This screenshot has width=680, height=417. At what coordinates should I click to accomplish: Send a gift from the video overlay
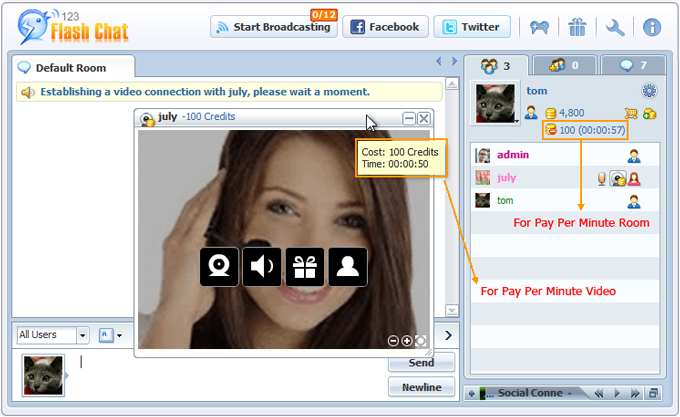click(x=305, y=267)
